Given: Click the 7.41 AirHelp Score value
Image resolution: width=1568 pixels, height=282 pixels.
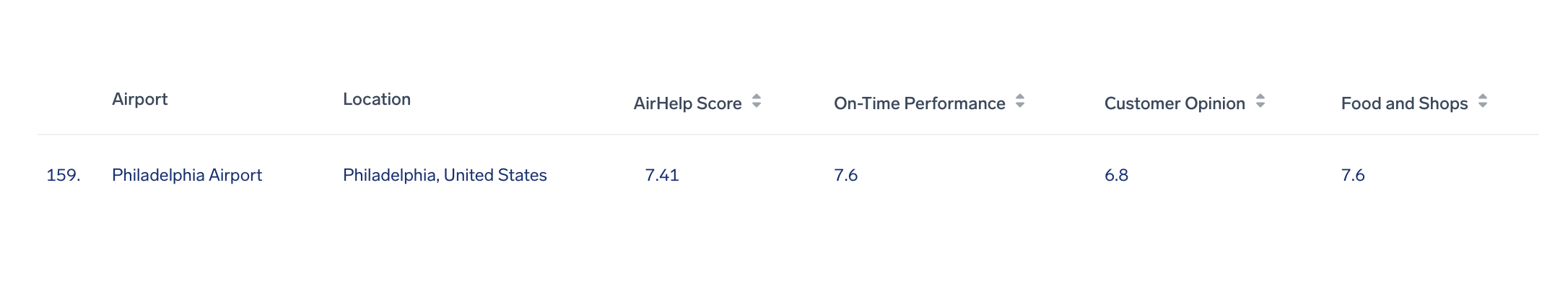Looking at the screenshot, I should click(x=662, y=175).
